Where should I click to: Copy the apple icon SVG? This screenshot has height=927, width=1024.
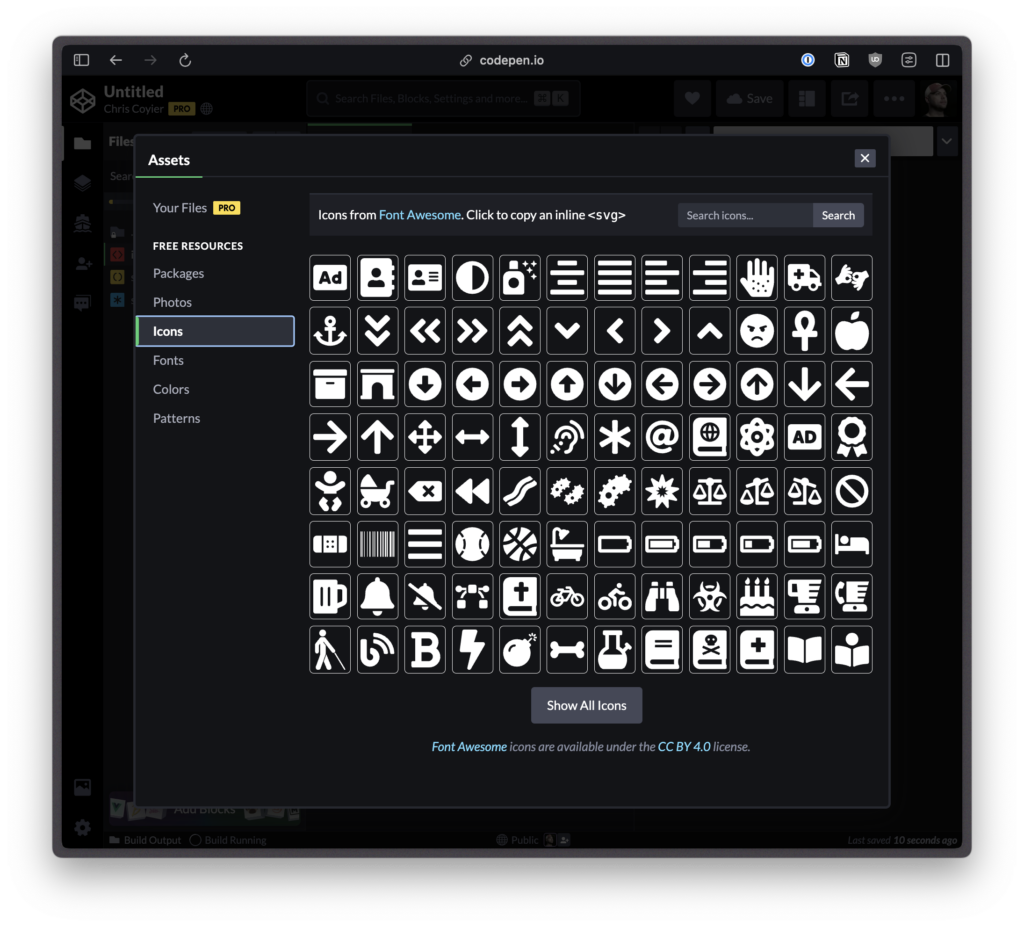851,331
